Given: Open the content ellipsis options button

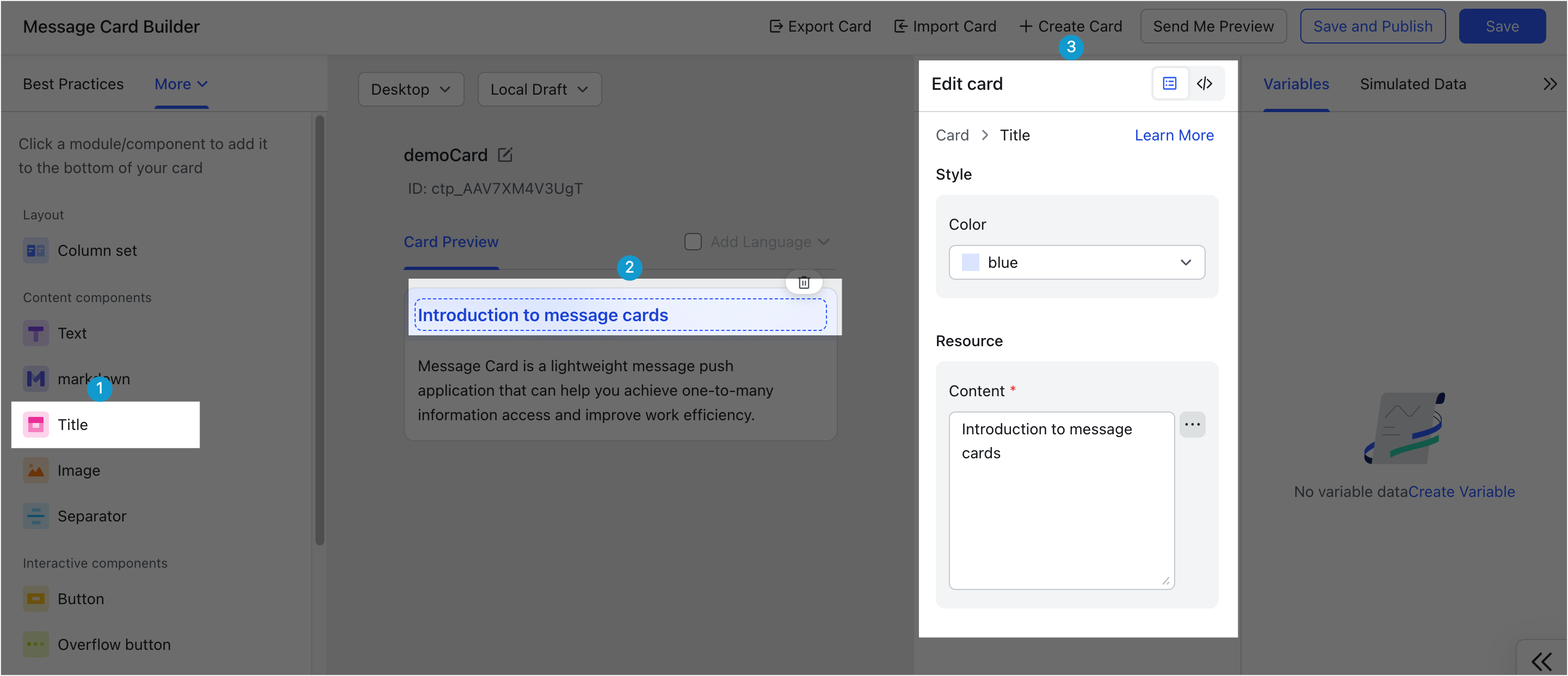Looking at the screenshot, I should click(x=1192, y=425).
